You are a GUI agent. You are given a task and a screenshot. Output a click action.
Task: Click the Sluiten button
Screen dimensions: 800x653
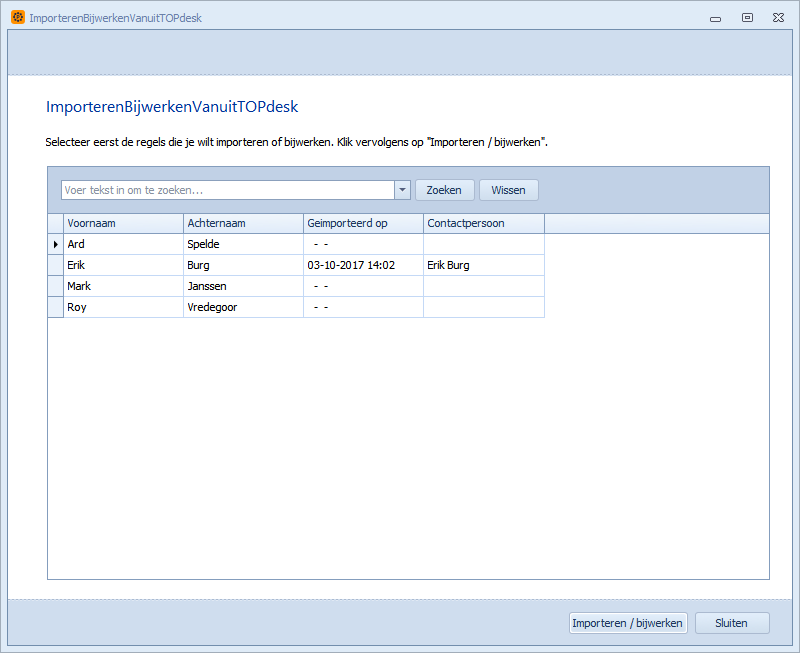(x=732, y=623)
